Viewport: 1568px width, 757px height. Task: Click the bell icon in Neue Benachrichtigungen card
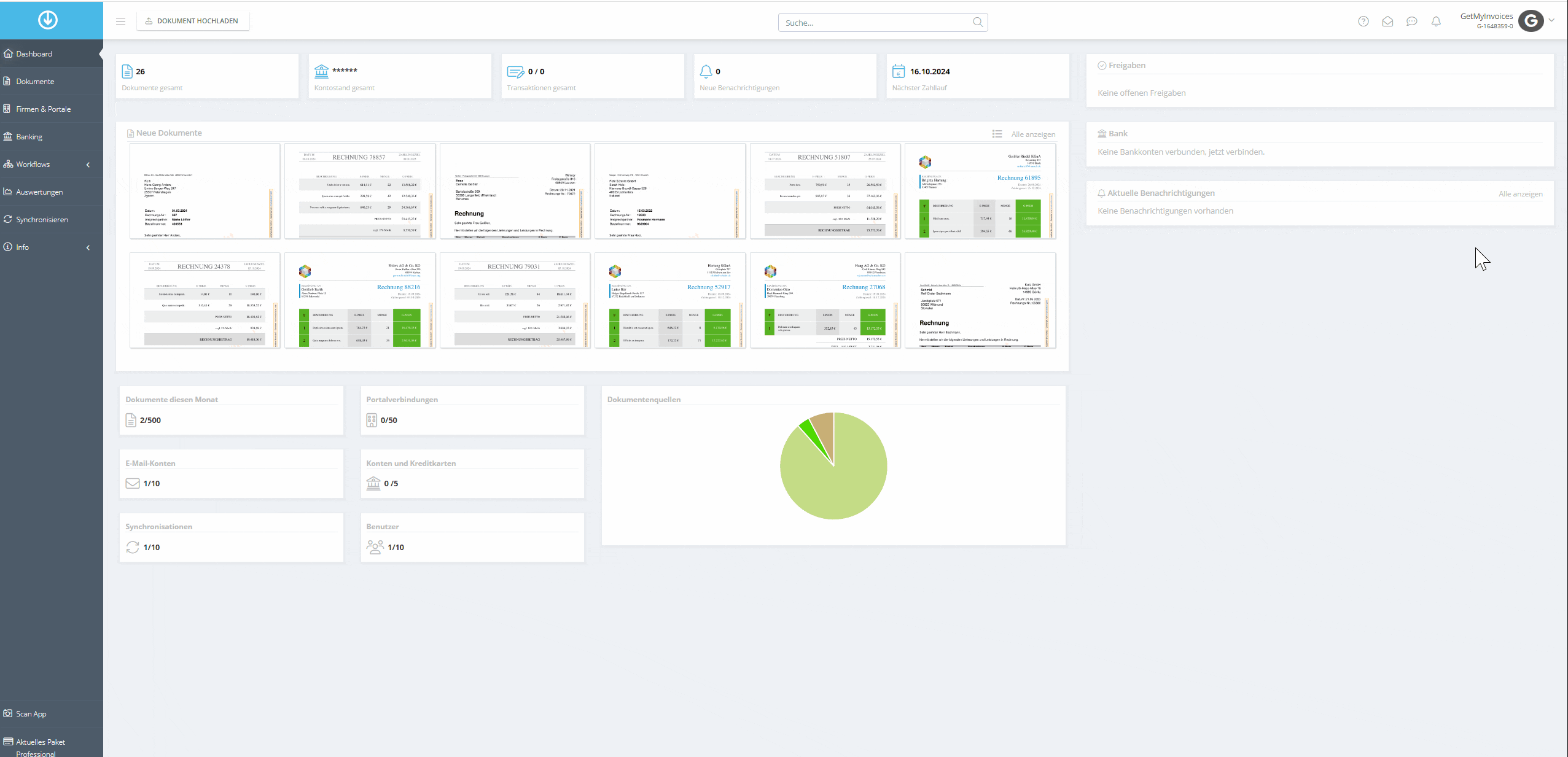706,71
